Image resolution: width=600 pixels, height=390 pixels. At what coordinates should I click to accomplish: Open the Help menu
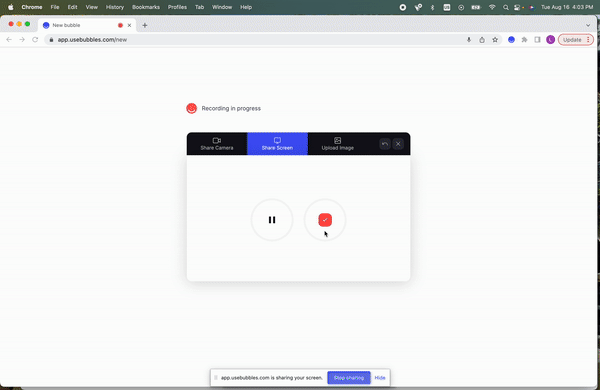246,7
